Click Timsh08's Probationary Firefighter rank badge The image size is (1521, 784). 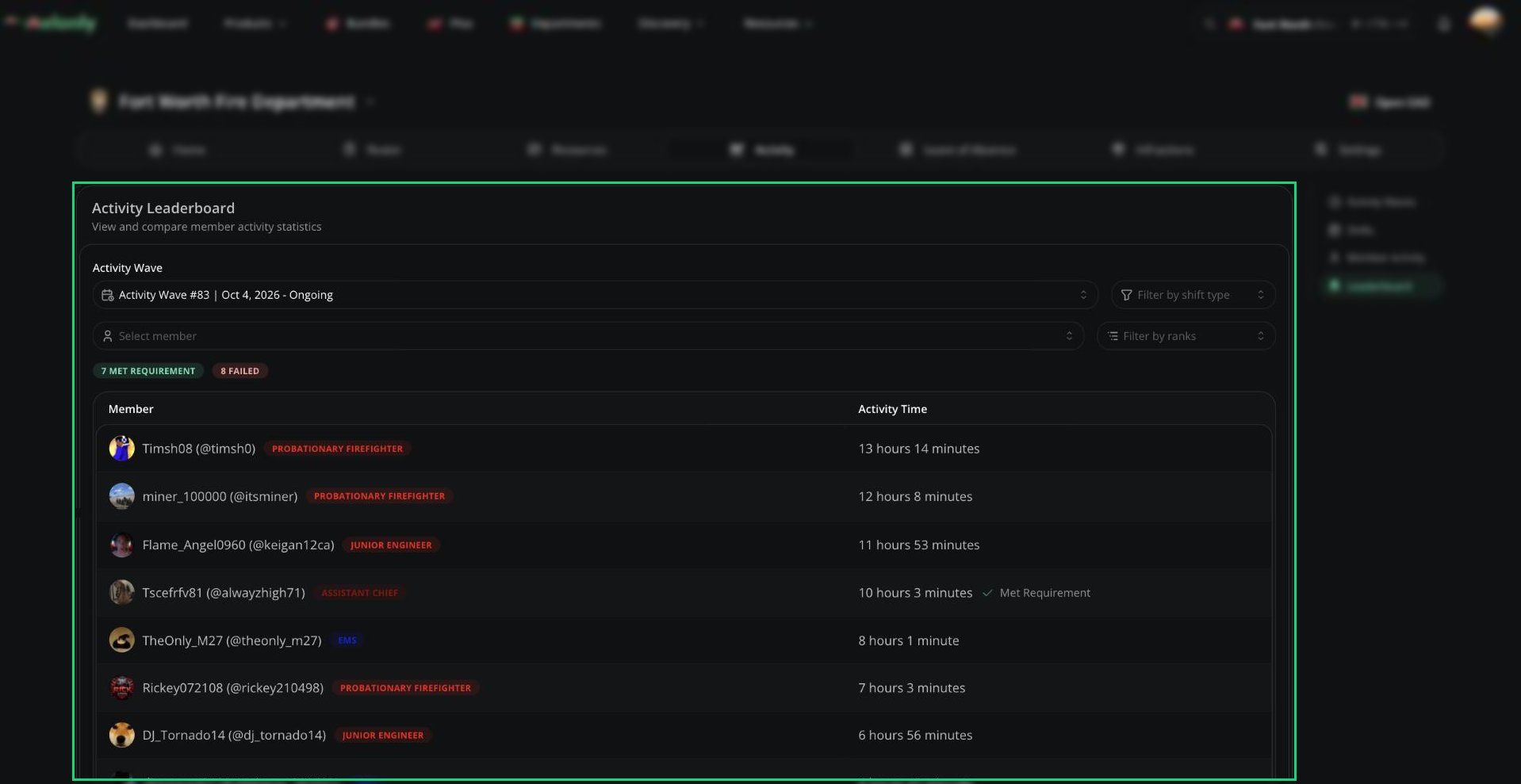337,449
